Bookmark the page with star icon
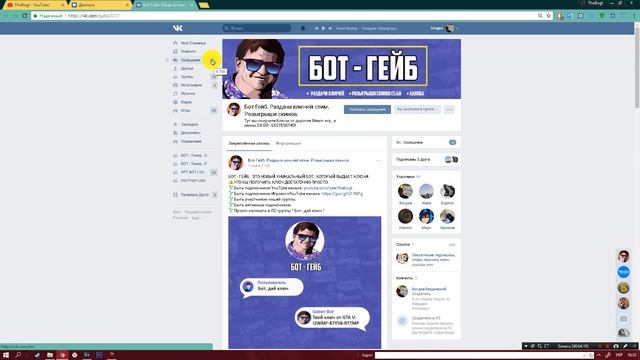 [549, 16]
